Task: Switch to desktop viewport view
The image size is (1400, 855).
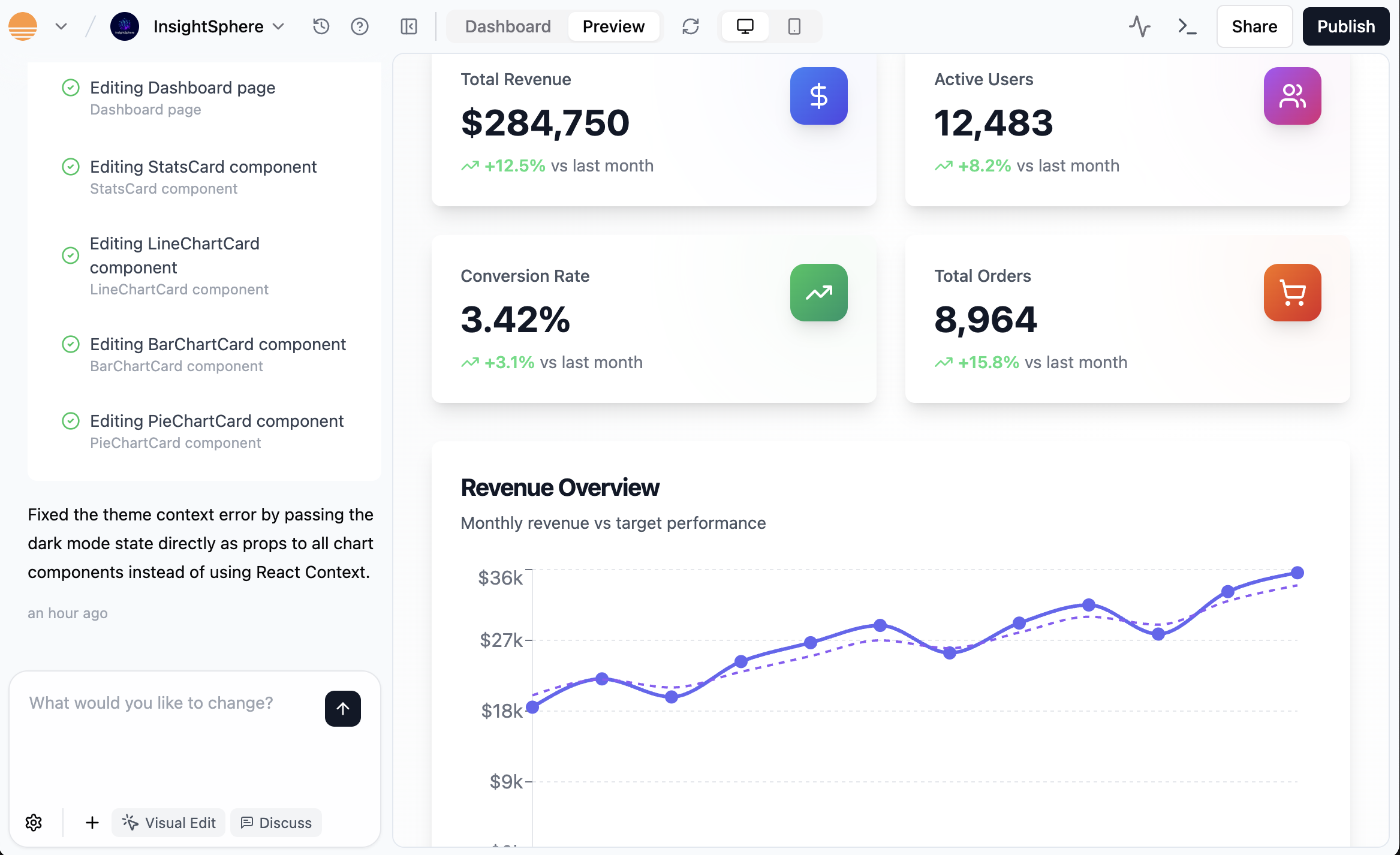Action: (x=745, y=26)
